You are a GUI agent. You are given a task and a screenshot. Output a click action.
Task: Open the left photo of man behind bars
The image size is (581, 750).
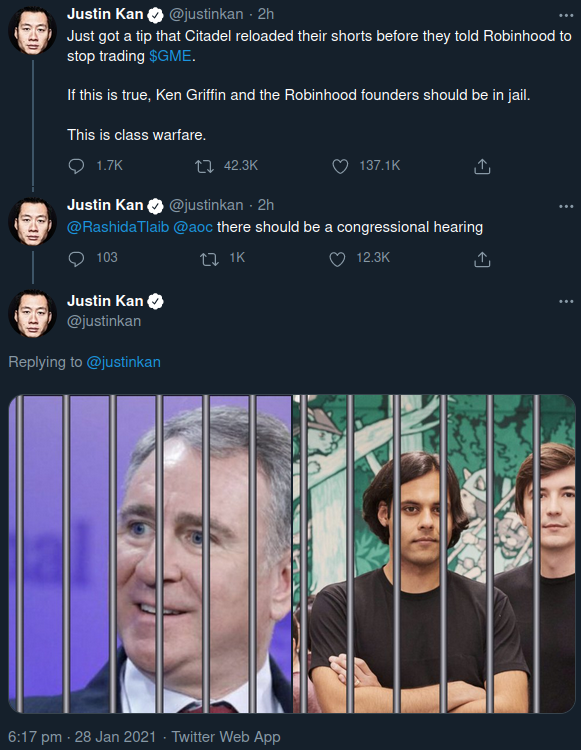[150, 553]
